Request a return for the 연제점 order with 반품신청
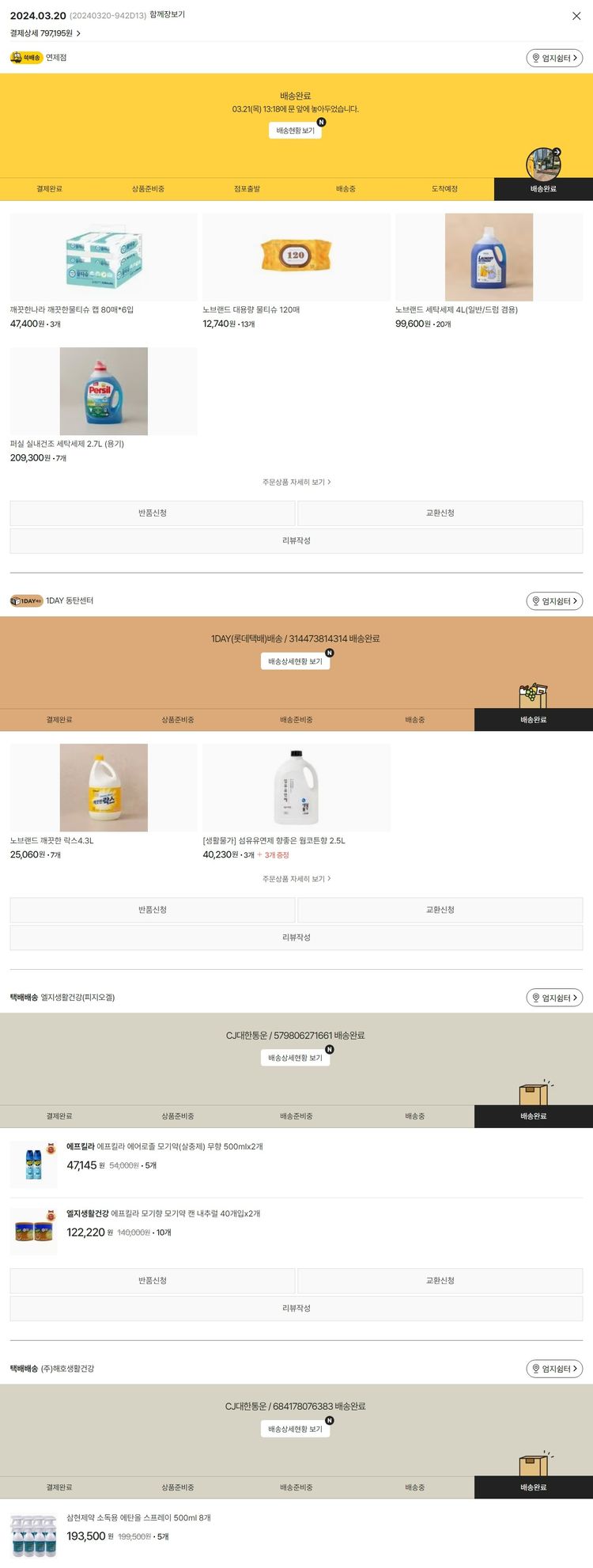 pos(153,513)
